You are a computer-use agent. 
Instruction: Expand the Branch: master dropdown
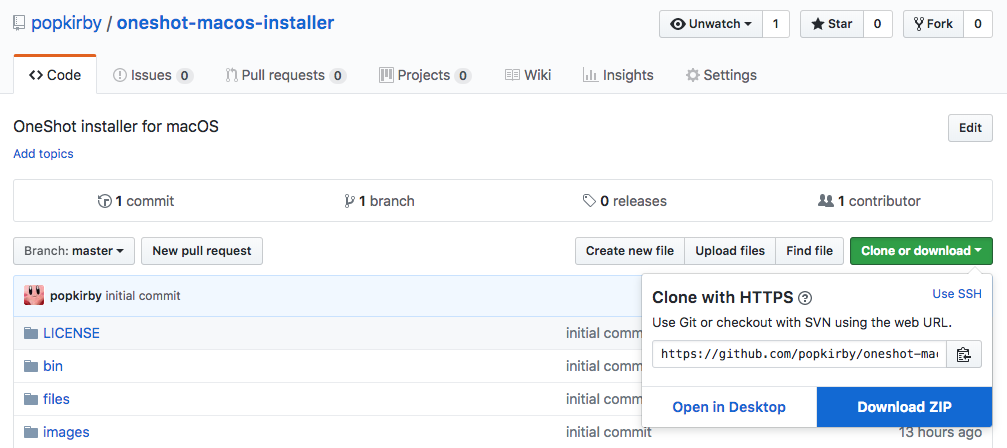(74, 251)
